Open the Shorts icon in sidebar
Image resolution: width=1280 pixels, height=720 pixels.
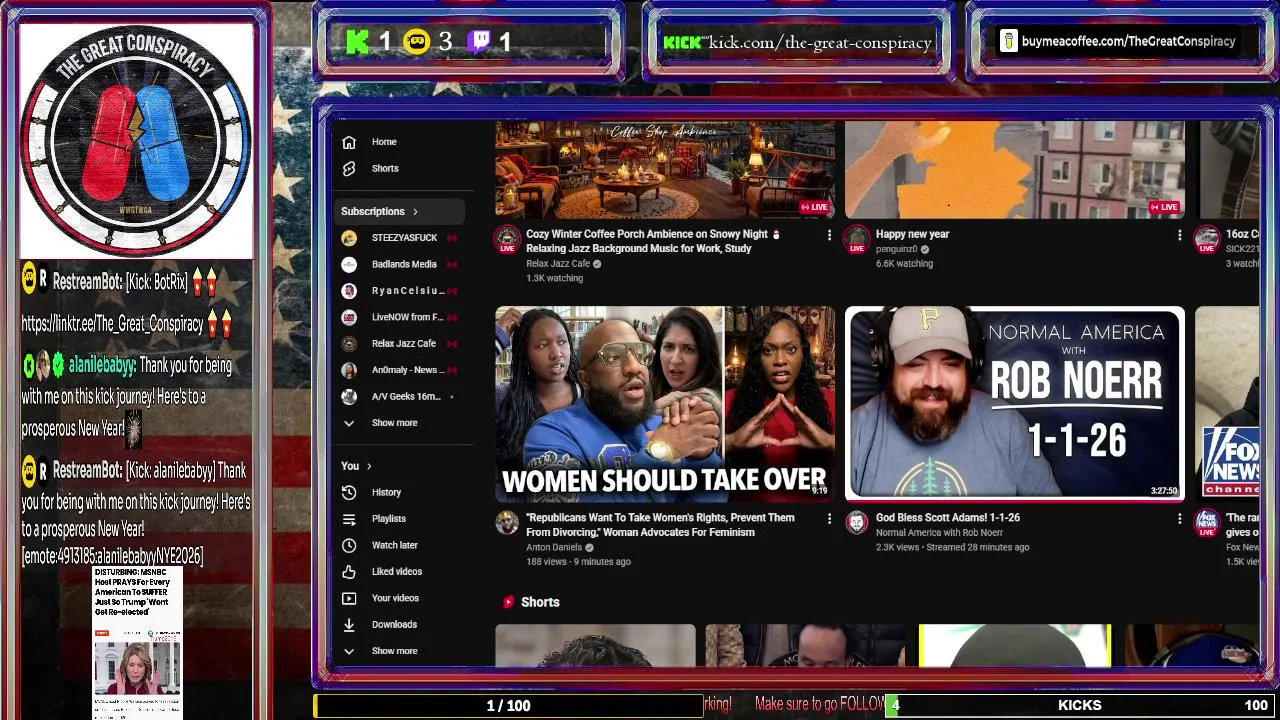[349, 168]
